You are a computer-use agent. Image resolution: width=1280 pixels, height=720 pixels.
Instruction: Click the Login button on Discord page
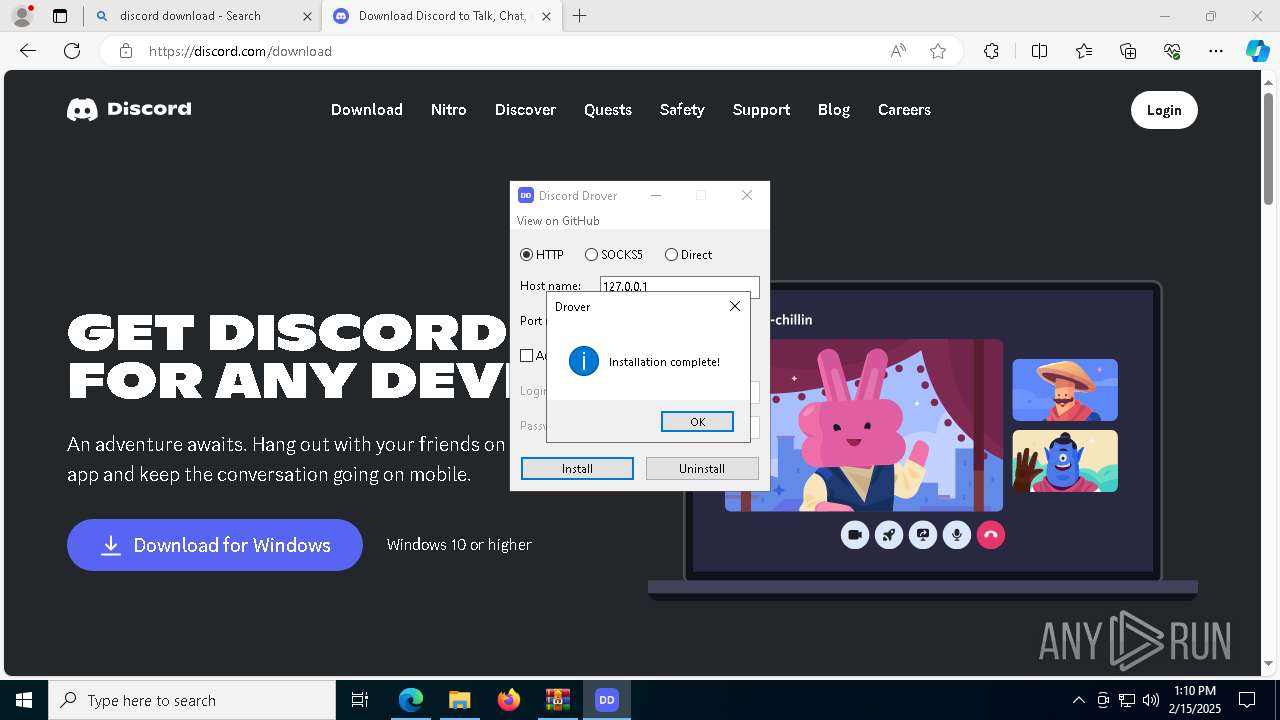point(1164,110)
